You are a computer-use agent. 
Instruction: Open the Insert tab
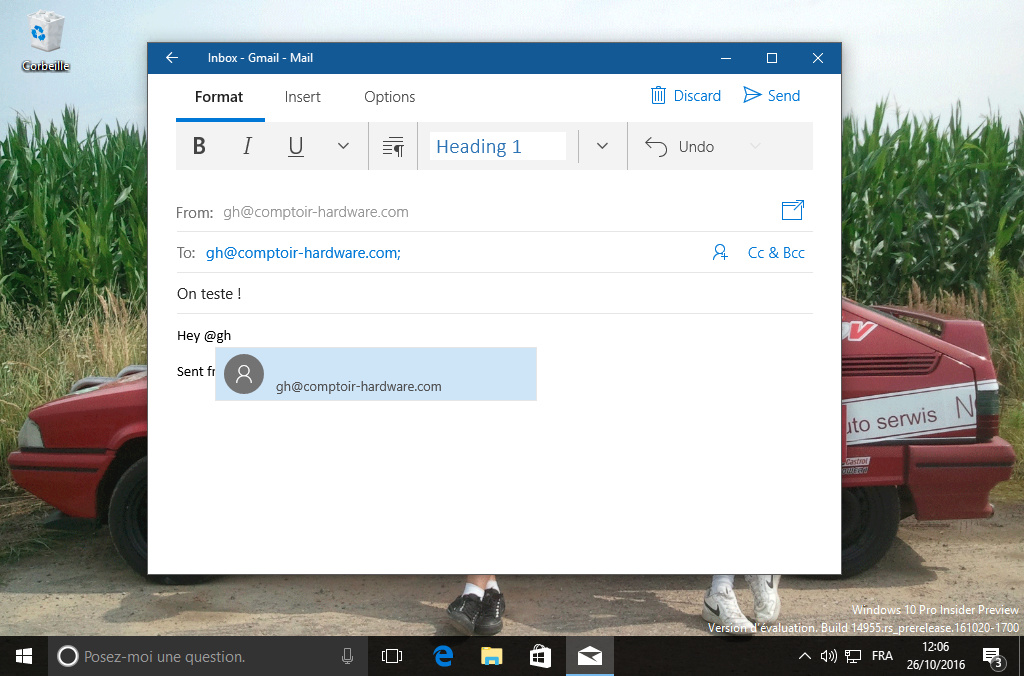click(x=302, y=97)
